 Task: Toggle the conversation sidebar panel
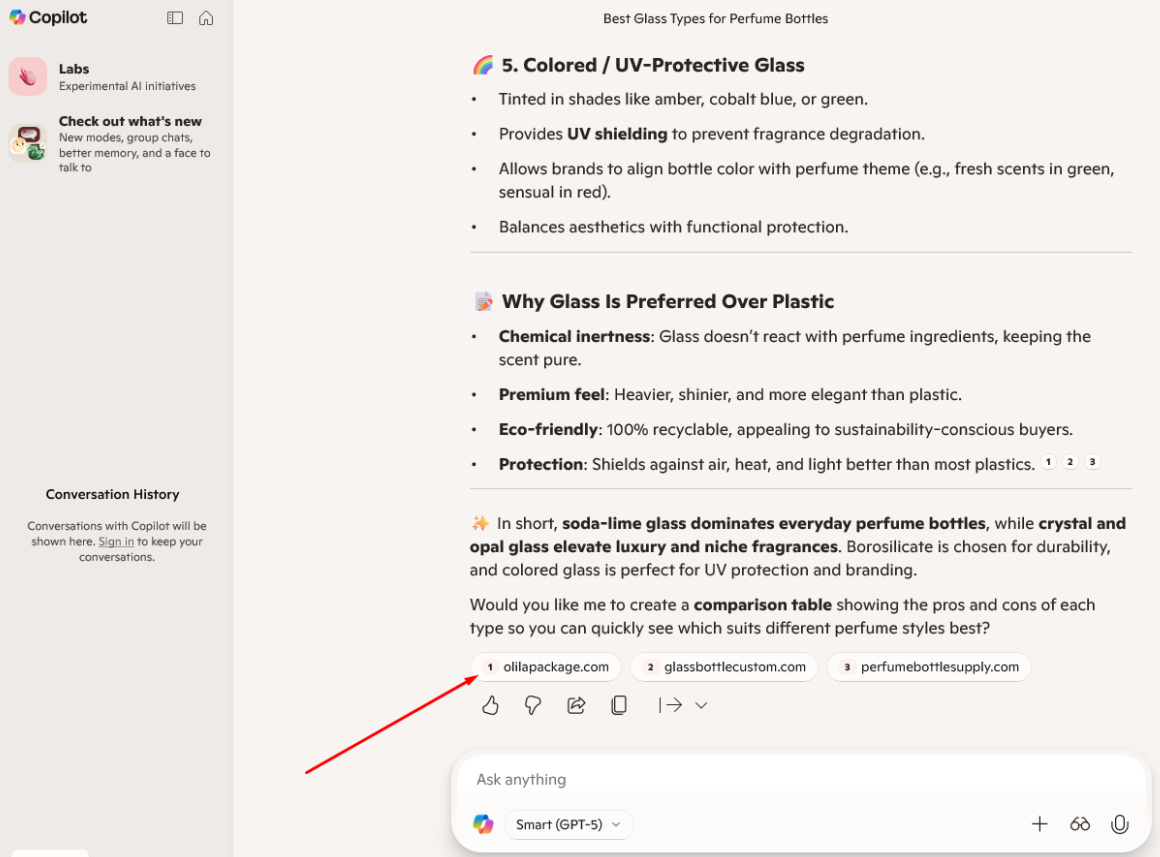[175, 17]
